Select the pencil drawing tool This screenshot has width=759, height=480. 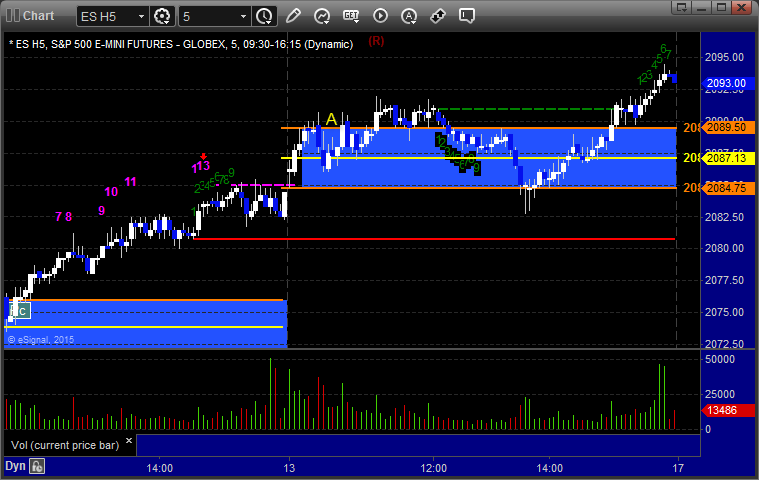click(x=293, y=16)
